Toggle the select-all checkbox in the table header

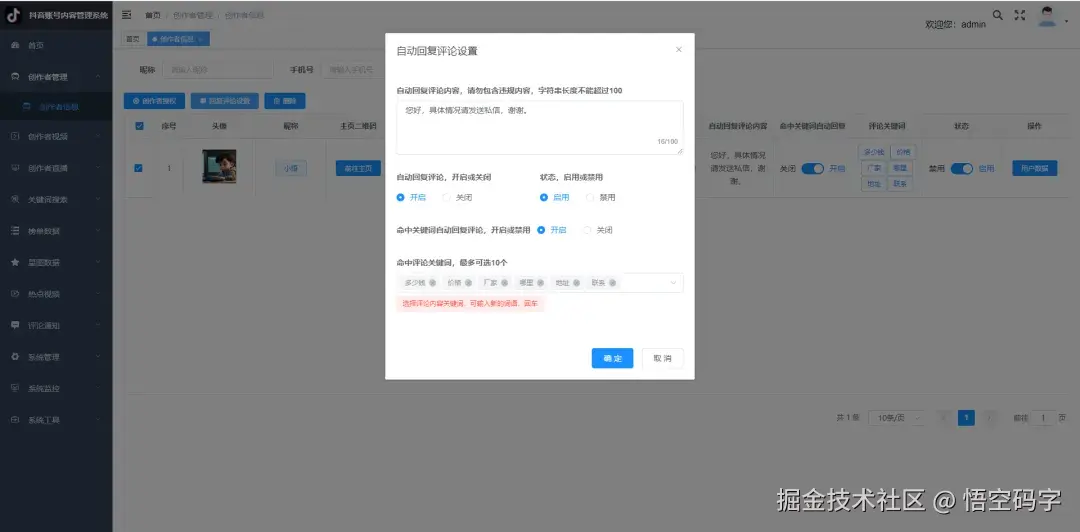tap(140, 126)
